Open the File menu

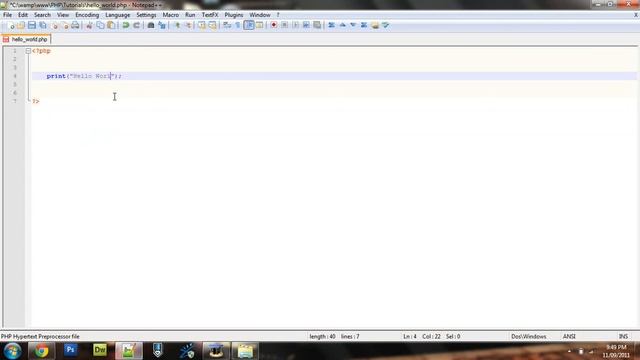coord(7,15)
